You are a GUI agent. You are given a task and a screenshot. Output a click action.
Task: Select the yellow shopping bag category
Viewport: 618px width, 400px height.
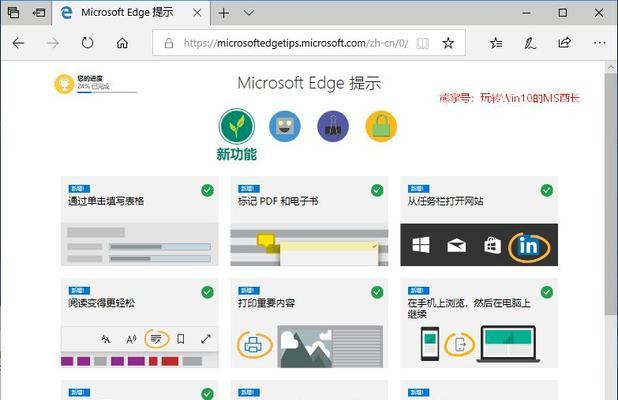pos(381,127)
